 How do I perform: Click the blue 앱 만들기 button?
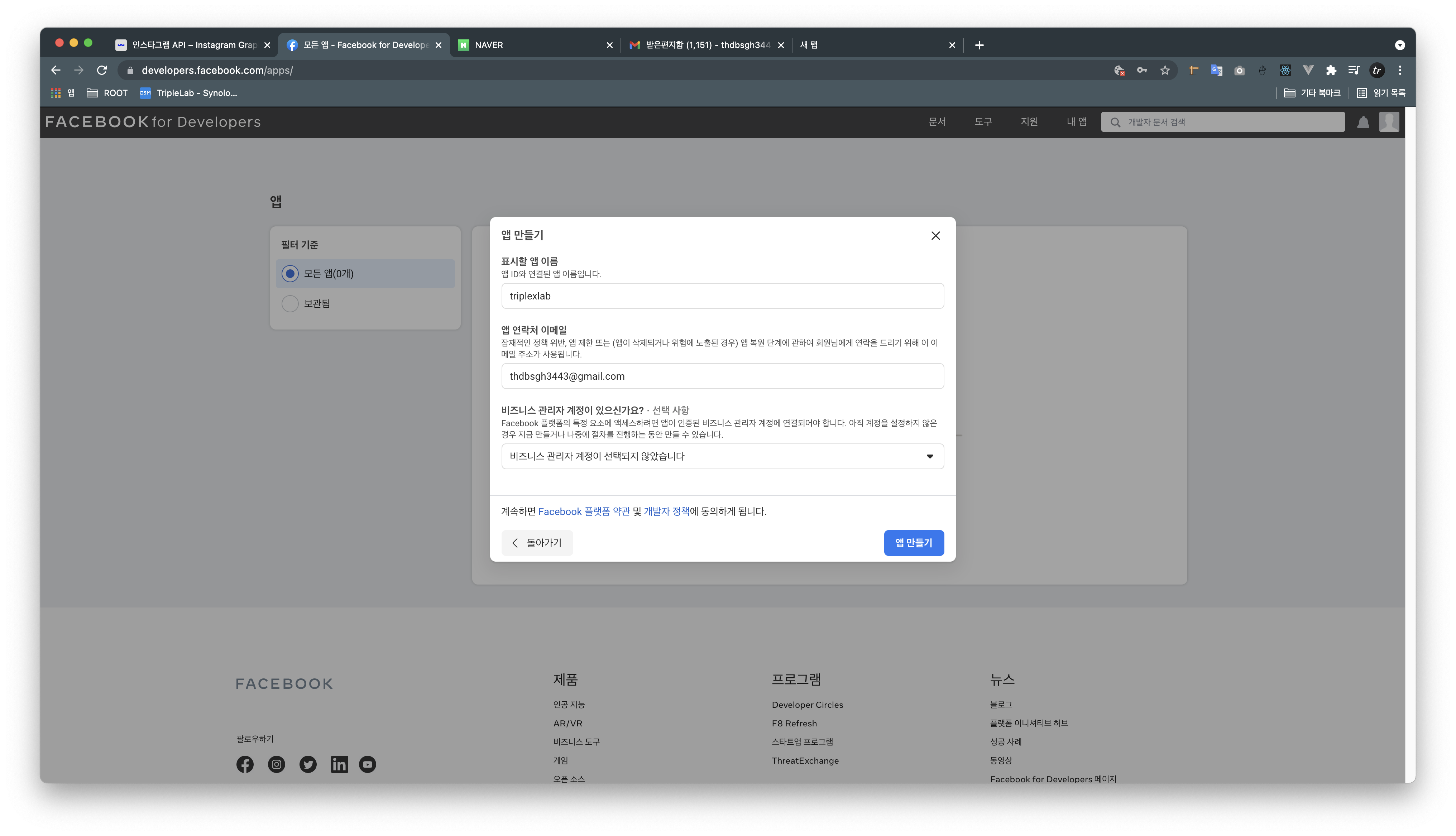(x=914, y=543)
